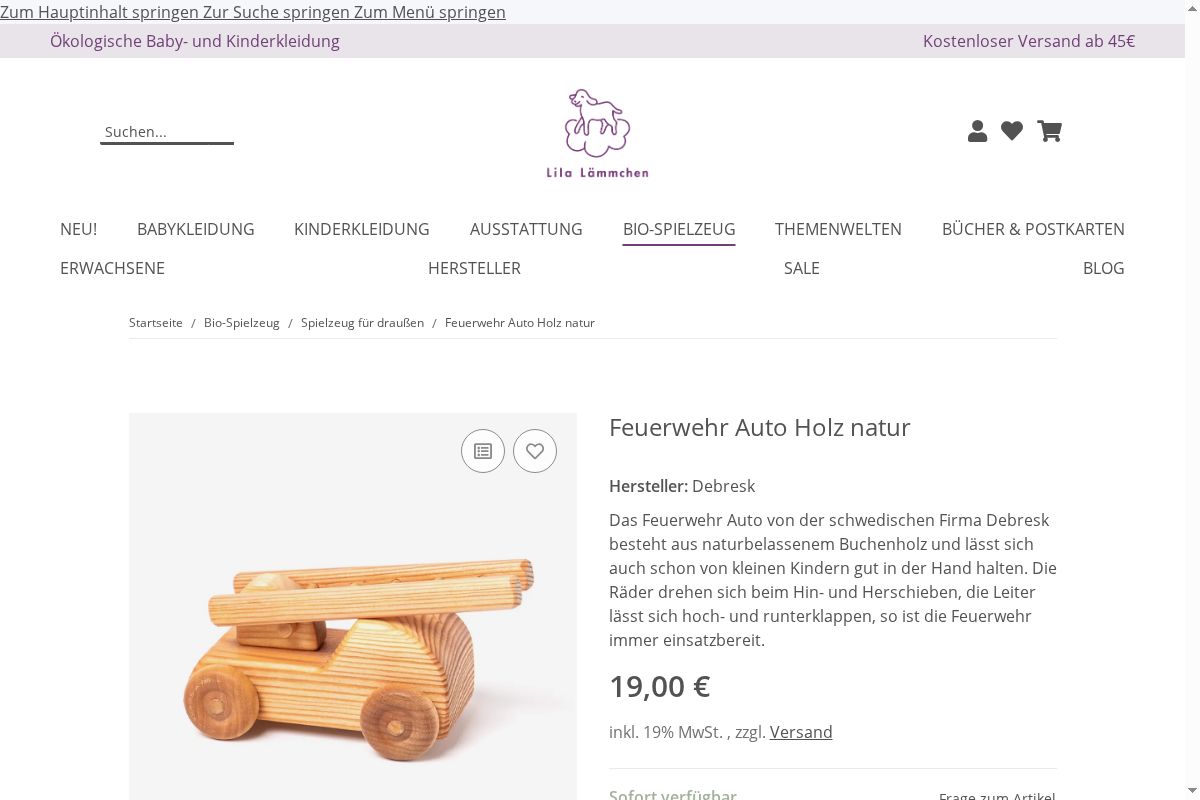Image resolution: width=1200 pixels, height=800 pixels.
Task: Focus the Suchen search field
Action: coord(167,132)
